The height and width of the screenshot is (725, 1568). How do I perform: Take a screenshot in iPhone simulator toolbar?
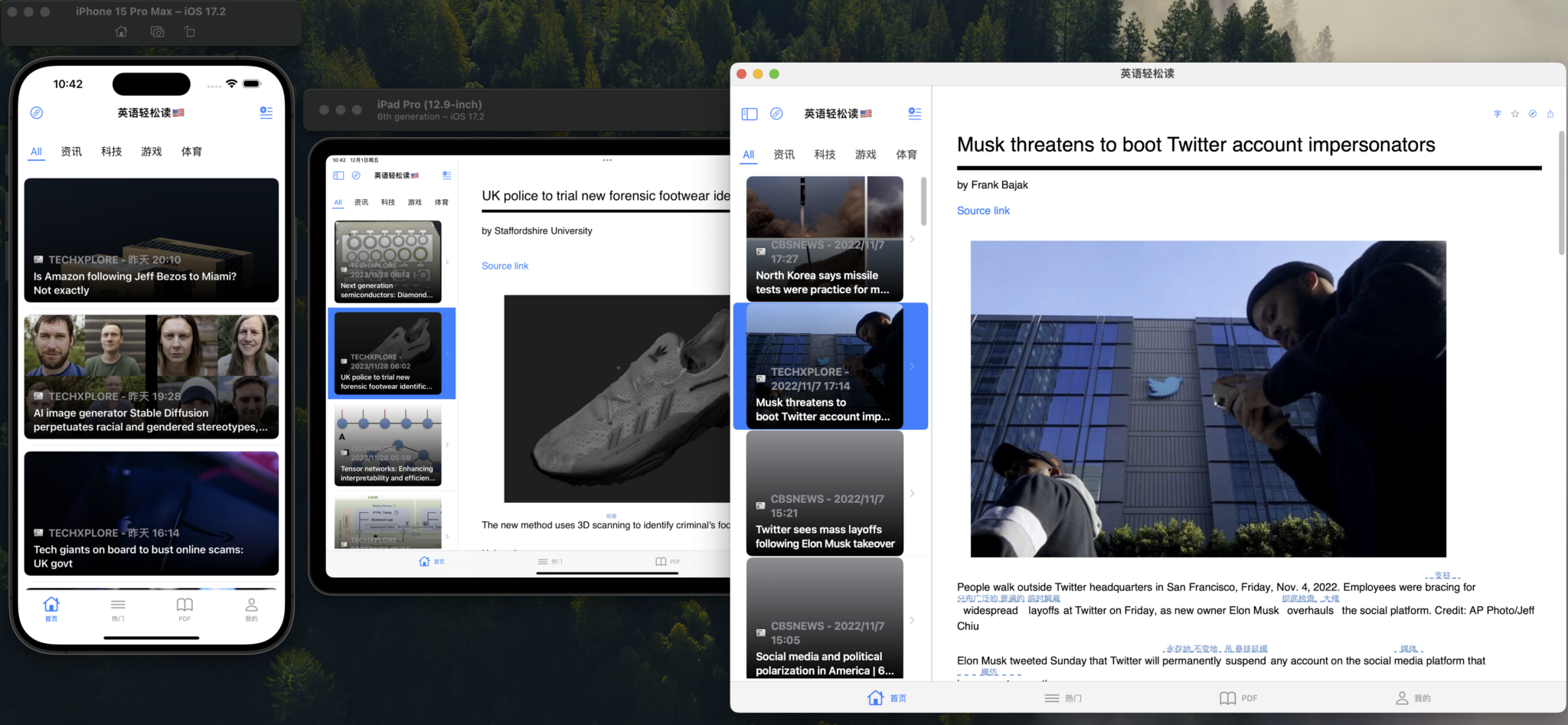[x=157, y=32]
